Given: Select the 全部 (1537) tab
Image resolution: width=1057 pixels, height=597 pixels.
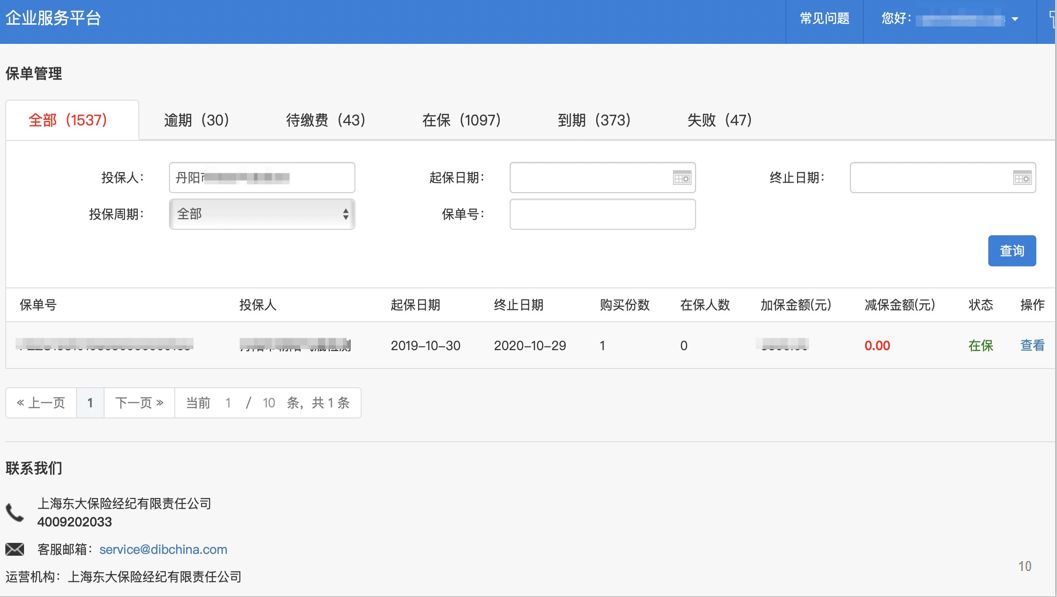Looking at the screenshot, I should [68, 120].
